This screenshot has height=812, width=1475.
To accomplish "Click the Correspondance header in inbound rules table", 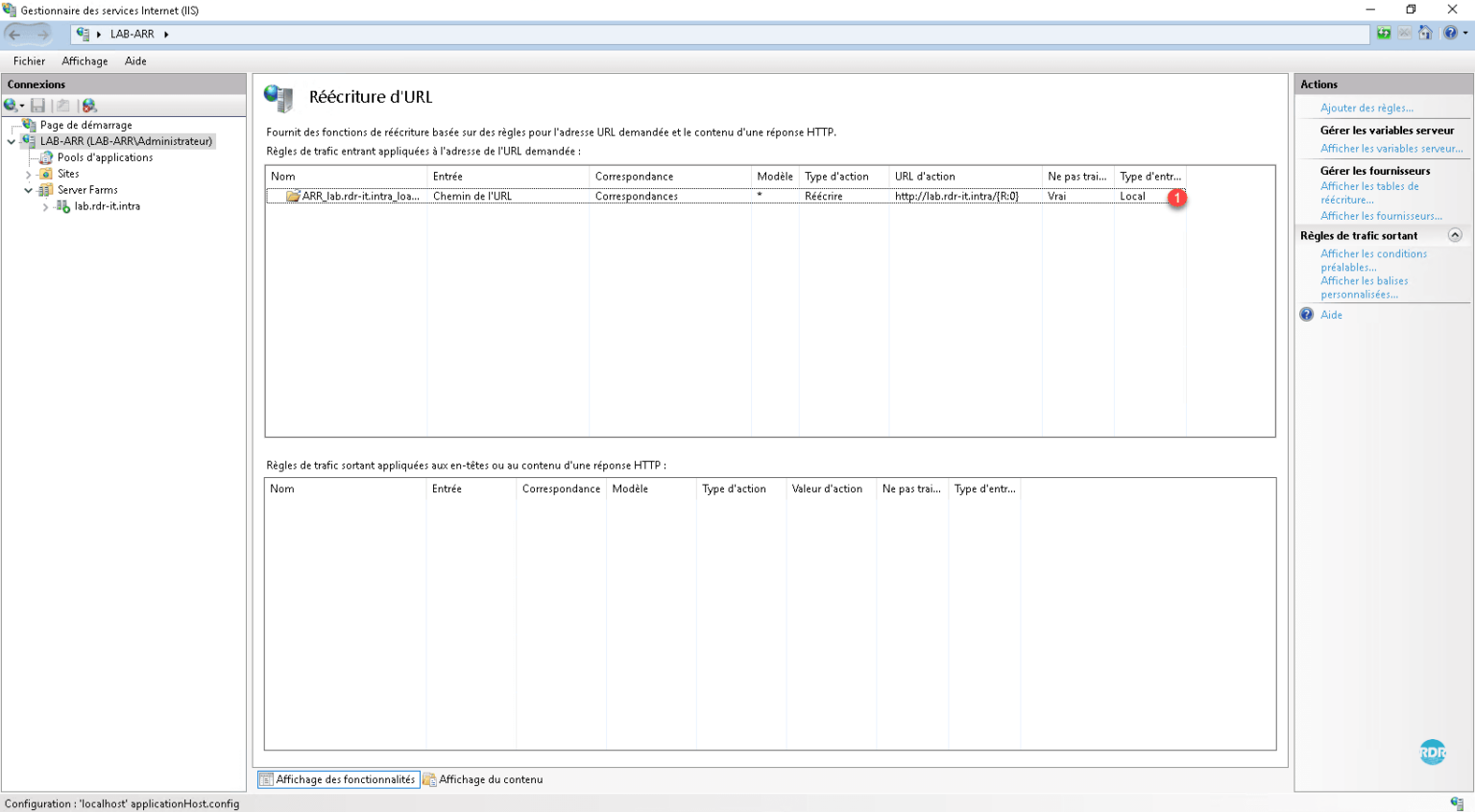I will (x=670, y=177).
